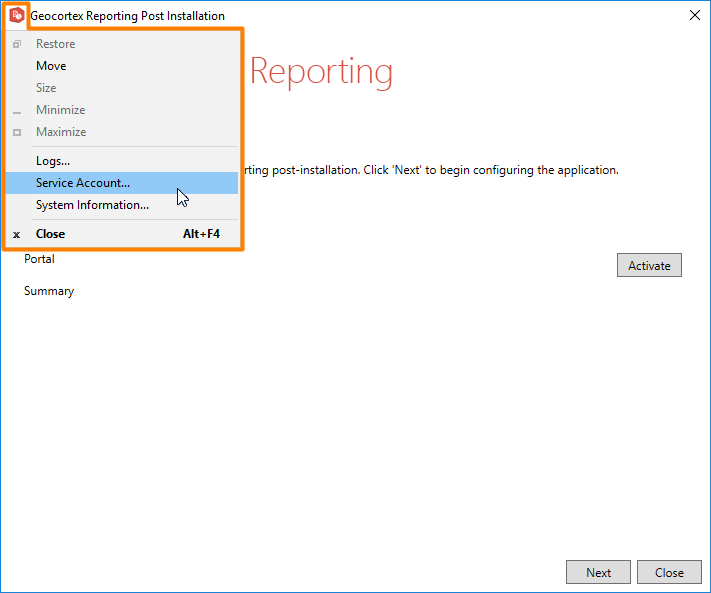The image size is (711, 593).
Task: Click the Geocortex app icon in title bar
Action: 16,15
